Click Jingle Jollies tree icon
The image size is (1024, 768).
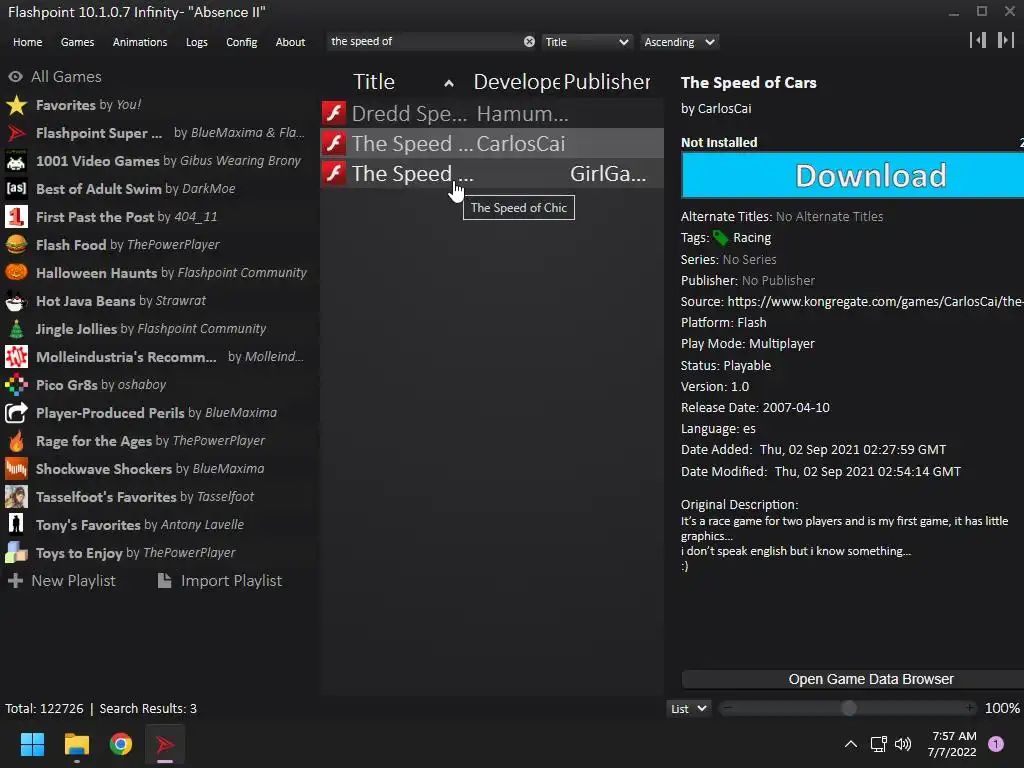[x=16, y=328]
